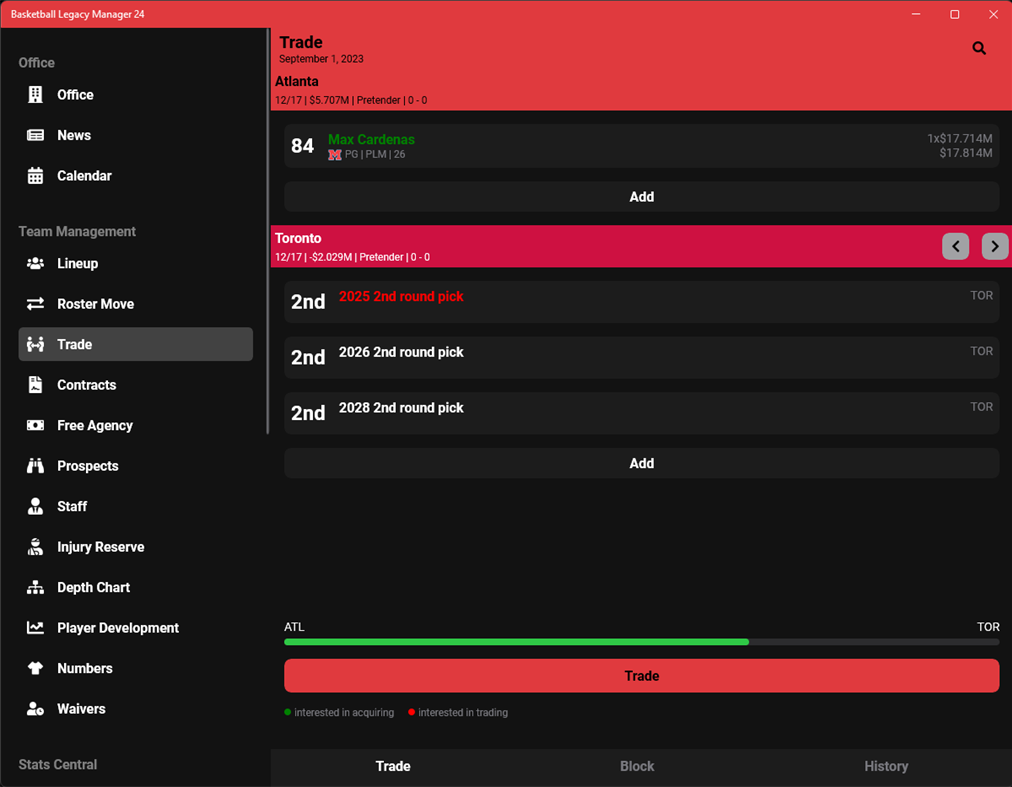Click the 'interested in acquiring' legend
Viewport: 1012px width, 787px height.
pyautogui.click(x=339, y=712)
